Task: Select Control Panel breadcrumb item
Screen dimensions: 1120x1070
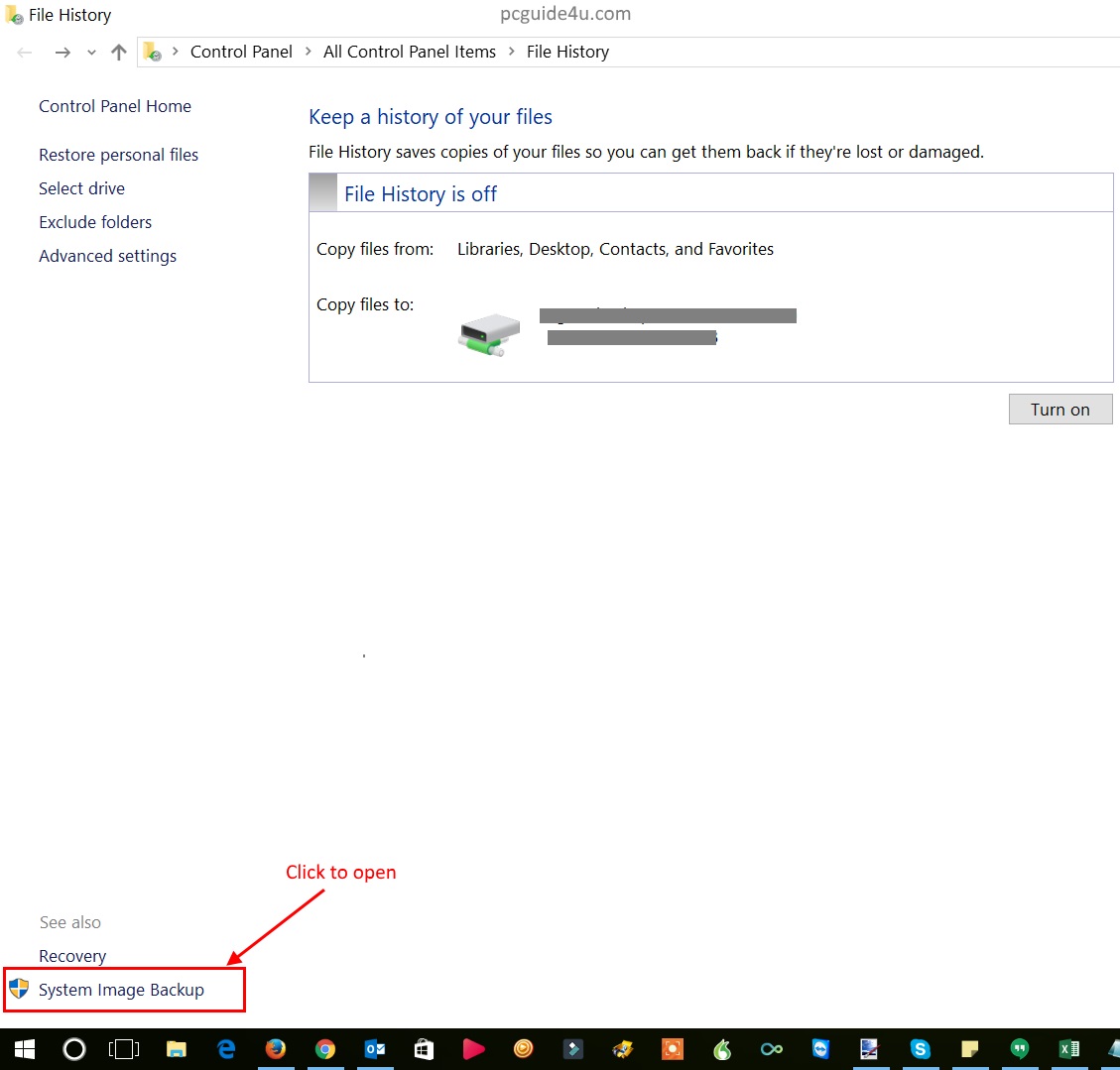Action: [241, 52]
